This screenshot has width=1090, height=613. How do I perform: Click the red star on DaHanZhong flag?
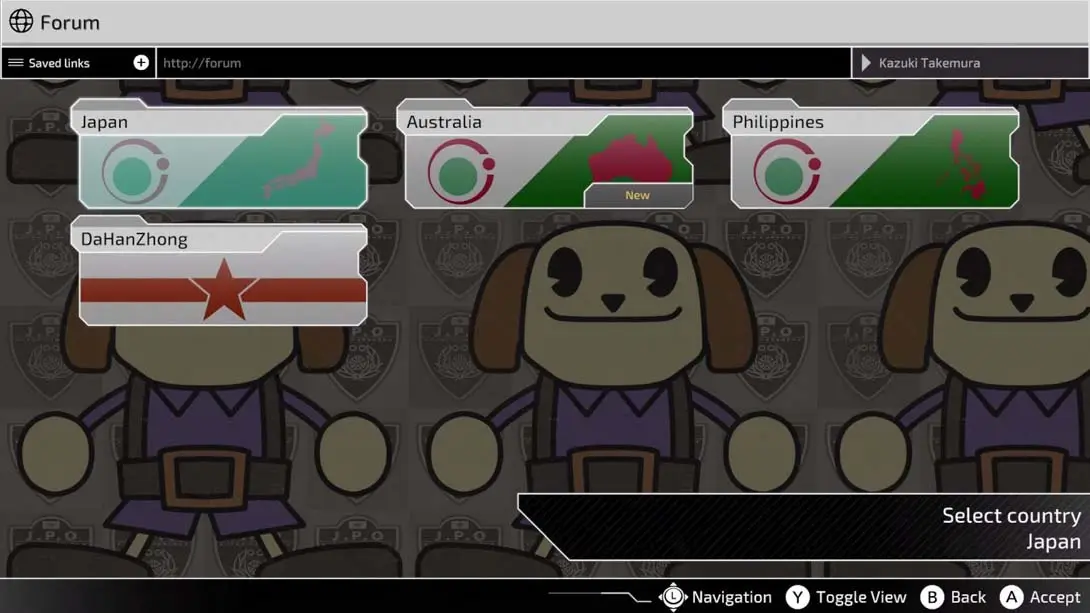click(224, 290)
